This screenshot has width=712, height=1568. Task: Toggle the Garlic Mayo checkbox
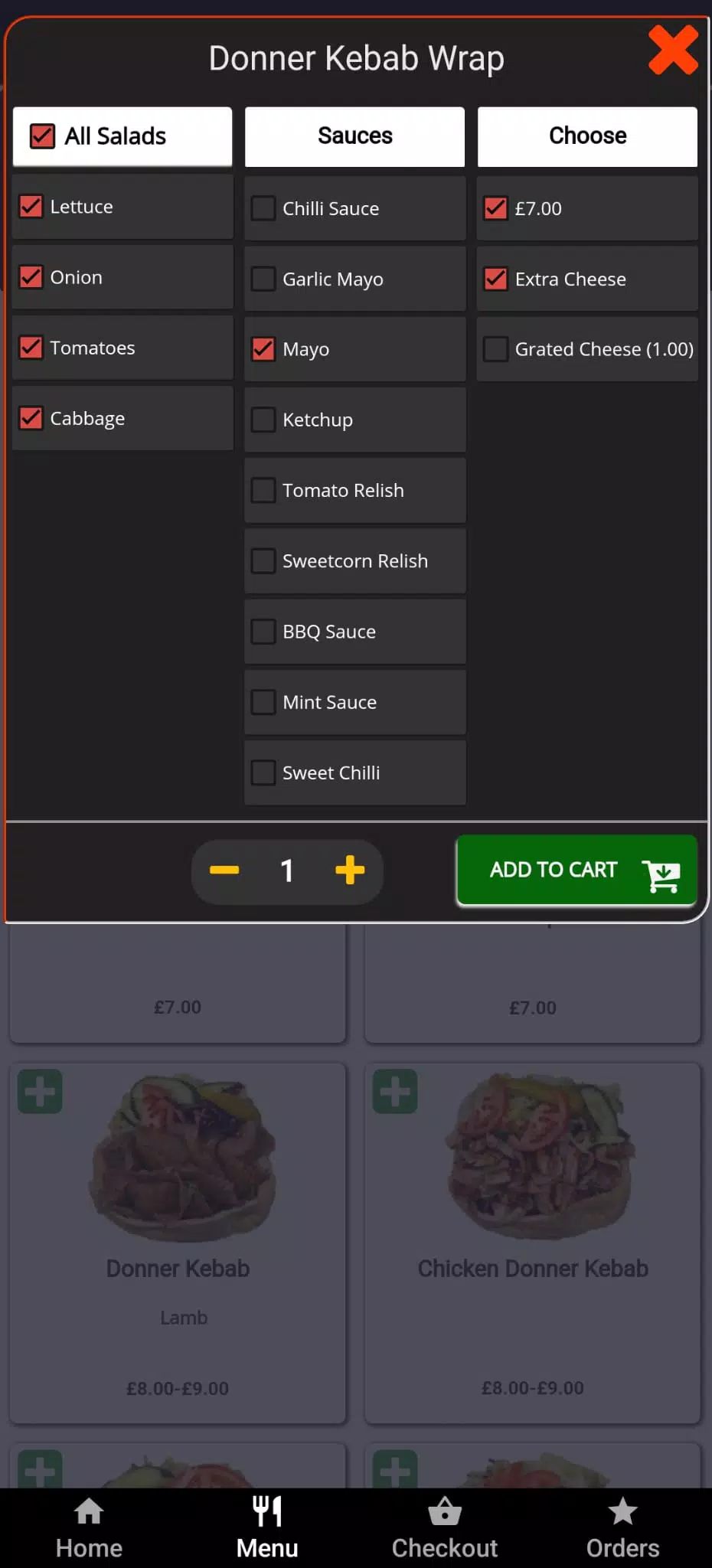click(x=263, y=279)
